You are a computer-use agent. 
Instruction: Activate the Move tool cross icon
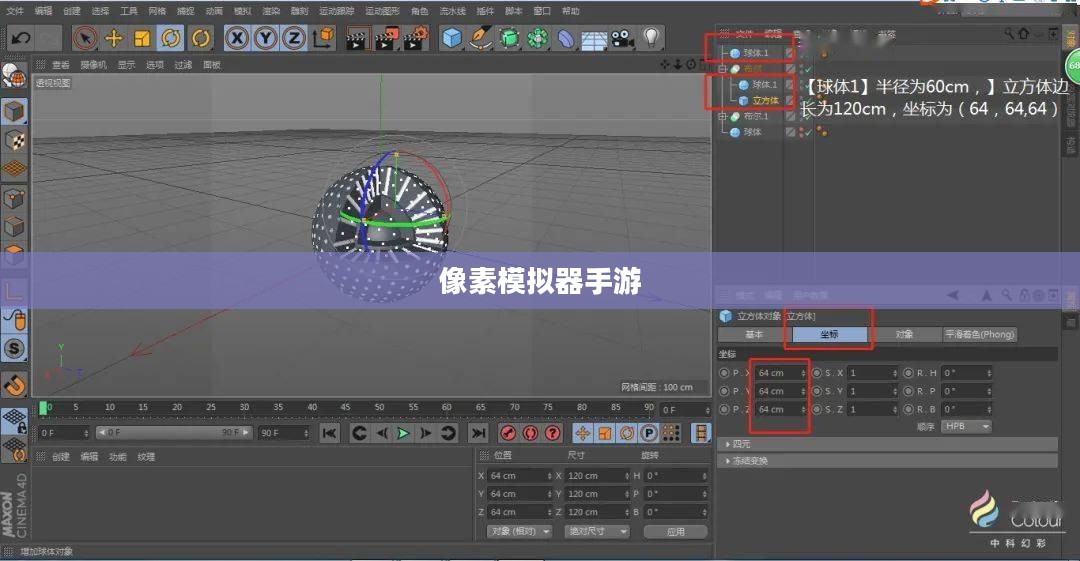click(114, 39)
